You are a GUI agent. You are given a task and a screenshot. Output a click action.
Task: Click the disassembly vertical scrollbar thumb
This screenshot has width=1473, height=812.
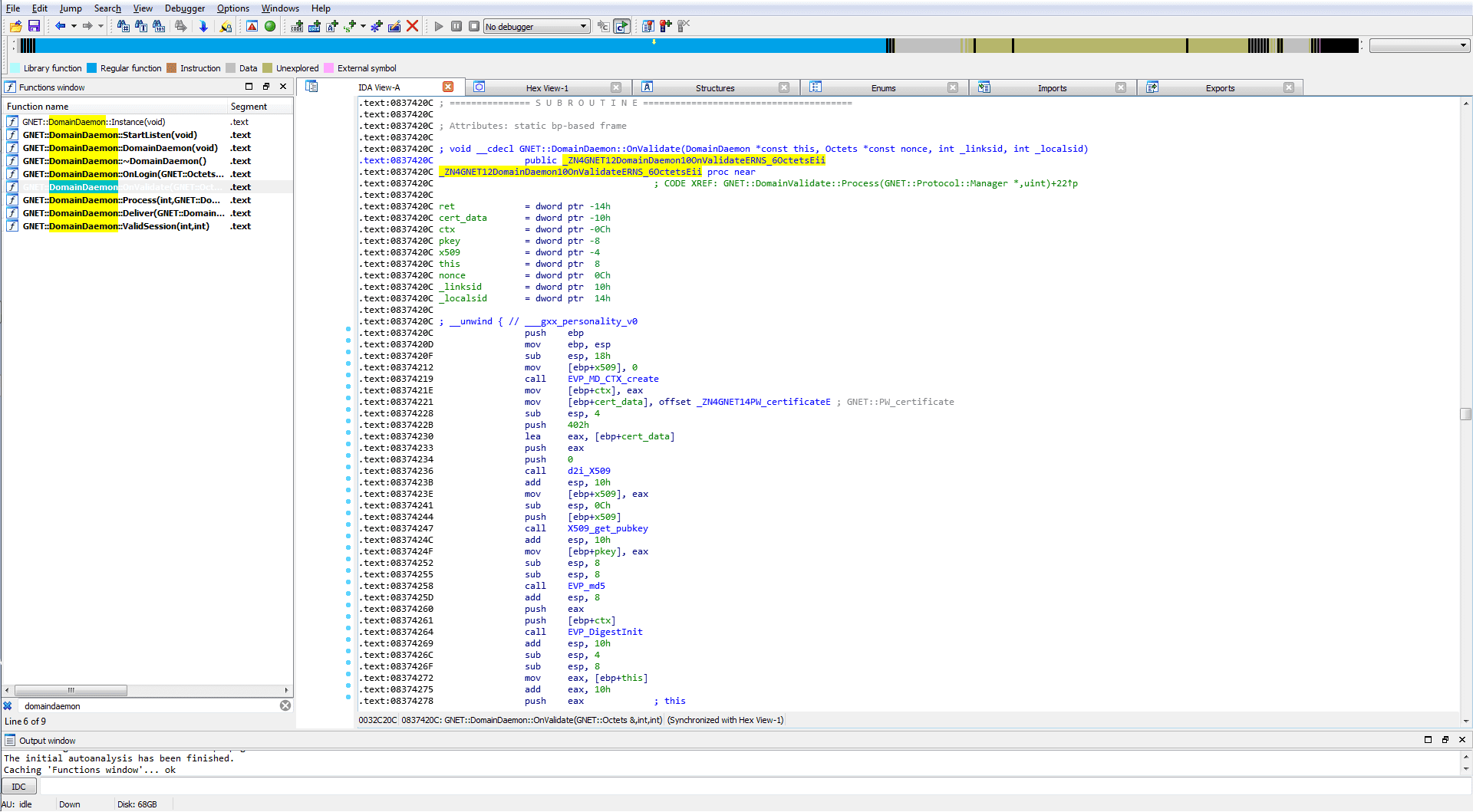click(x=1465, y=414)
